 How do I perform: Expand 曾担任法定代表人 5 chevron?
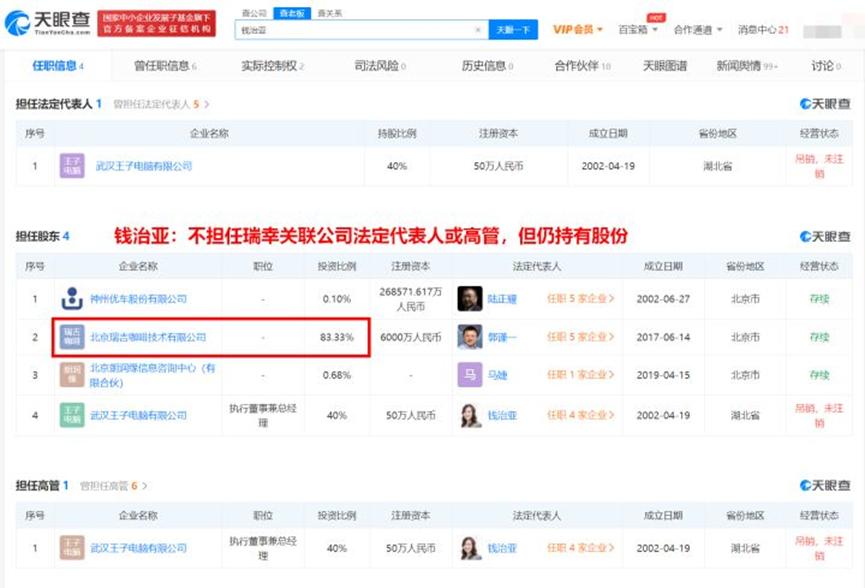207,104
